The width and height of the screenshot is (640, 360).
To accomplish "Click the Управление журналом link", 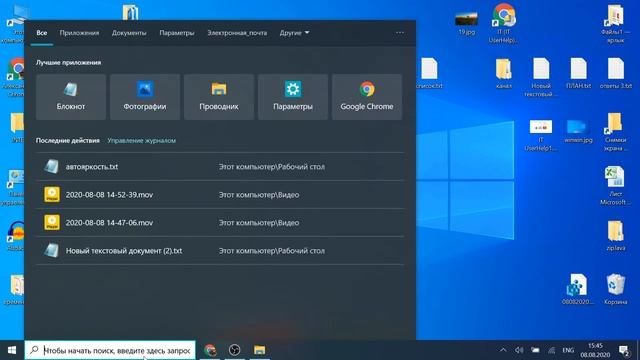I will coord(142,140).
